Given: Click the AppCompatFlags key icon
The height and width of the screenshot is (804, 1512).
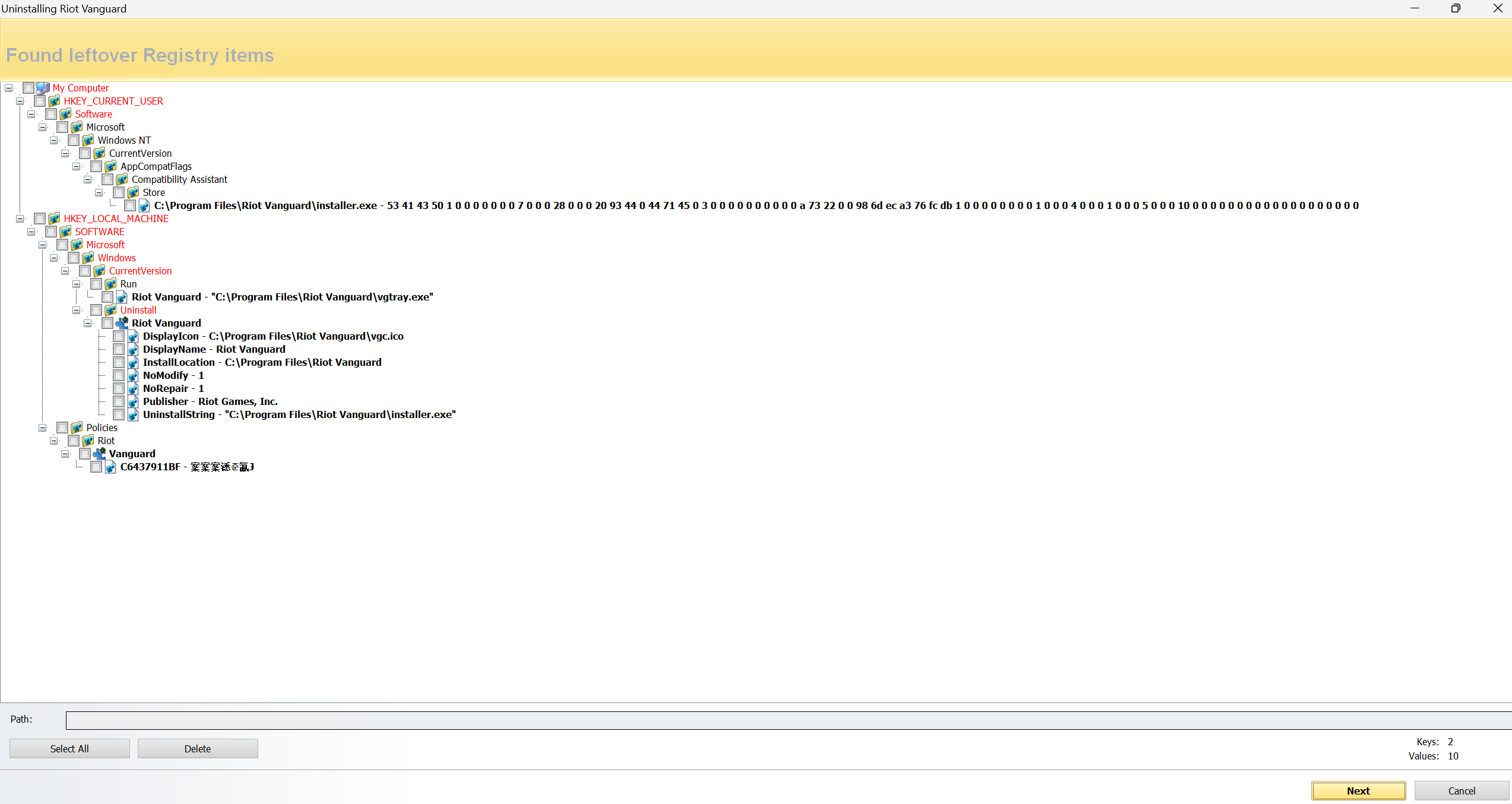Looking at the screenshot, I should pyautogui.click(x=110, y=166).
